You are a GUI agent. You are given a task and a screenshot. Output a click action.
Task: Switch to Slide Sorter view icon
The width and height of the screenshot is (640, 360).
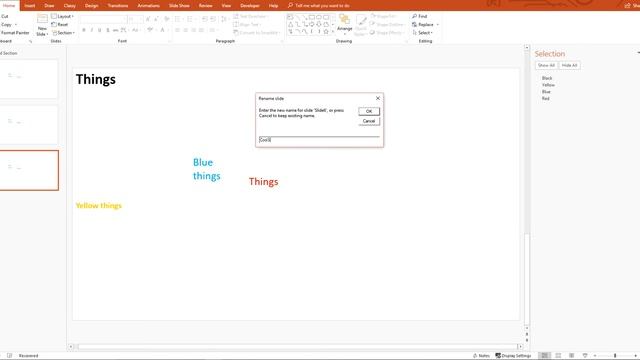click(558, 356)
